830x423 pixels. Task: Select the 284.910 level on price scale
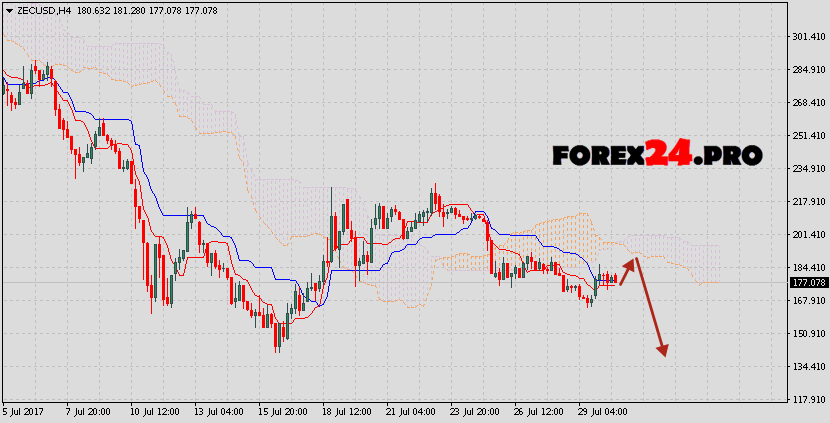[x=808, y=70]
